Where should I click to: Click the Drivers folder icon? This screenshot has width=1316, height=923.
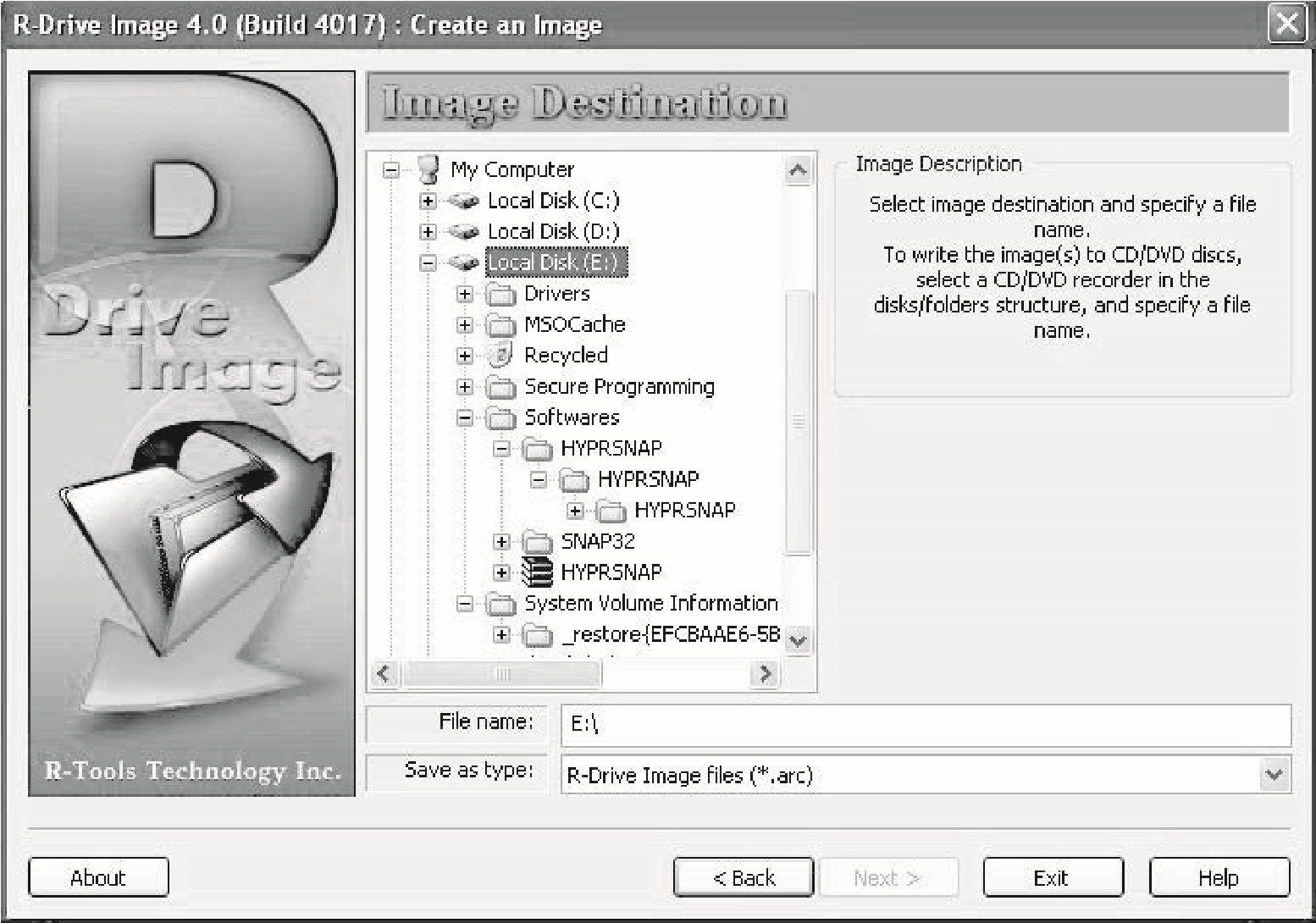pos(500,294)
